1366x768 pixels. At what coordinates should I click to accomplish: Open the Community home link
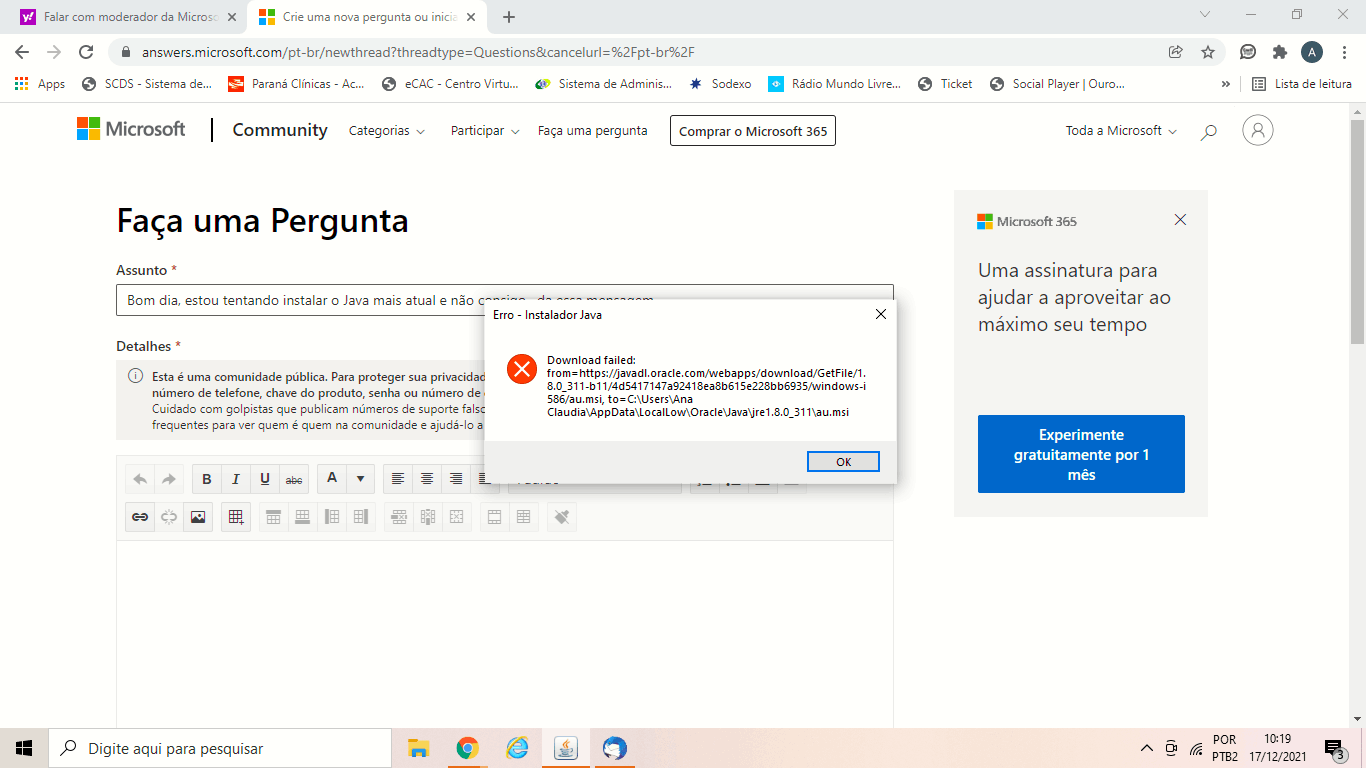click(280, 130)
